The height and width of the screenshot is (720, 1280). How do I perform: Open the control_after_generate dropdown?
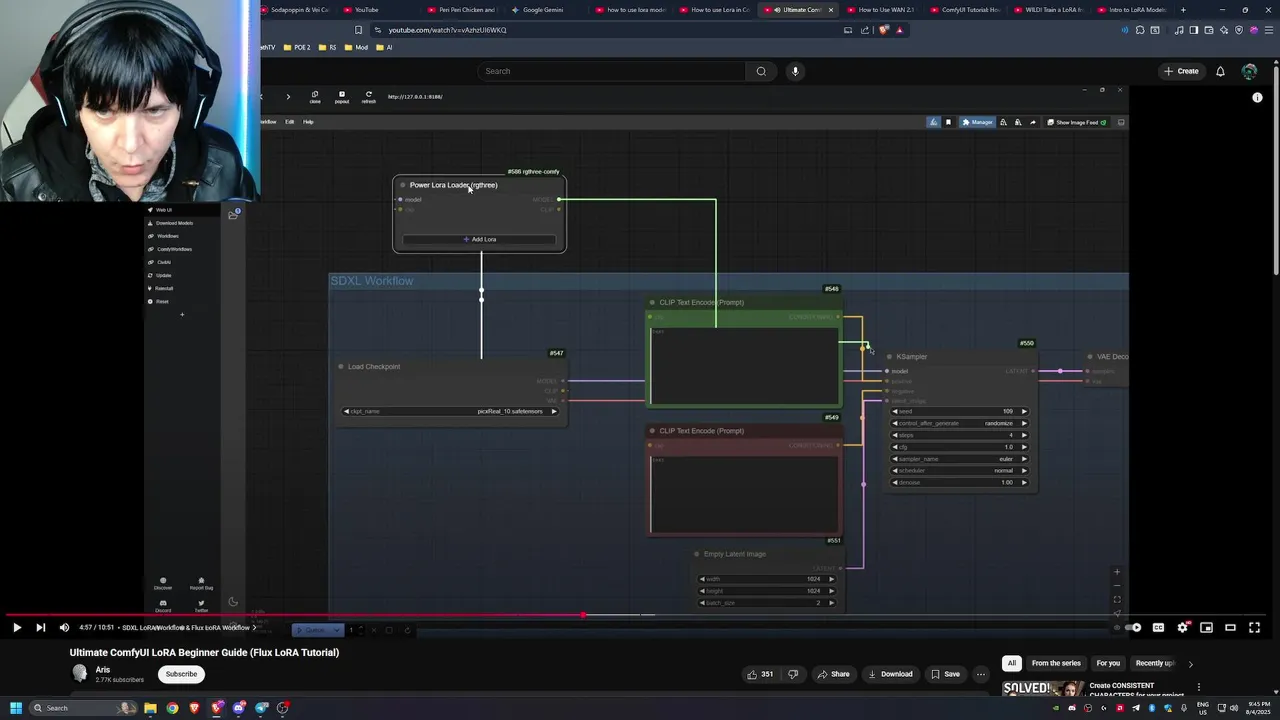pos(959,423)
